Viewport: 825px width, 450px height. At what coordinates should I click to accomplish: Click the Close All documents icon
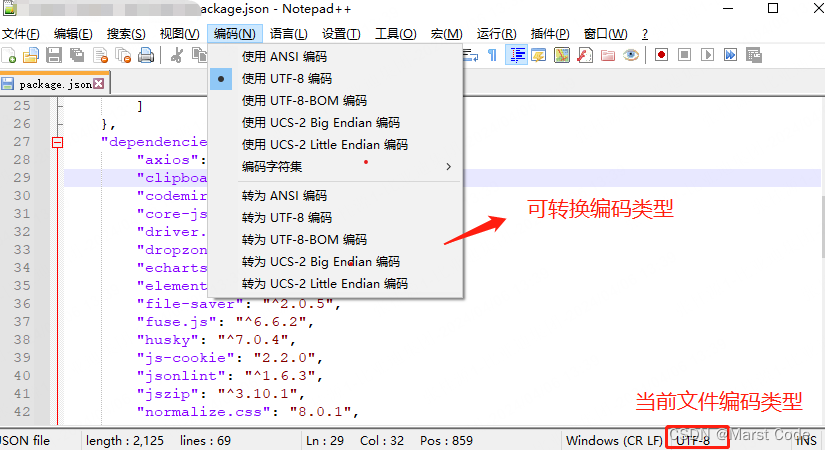(123, 55)
